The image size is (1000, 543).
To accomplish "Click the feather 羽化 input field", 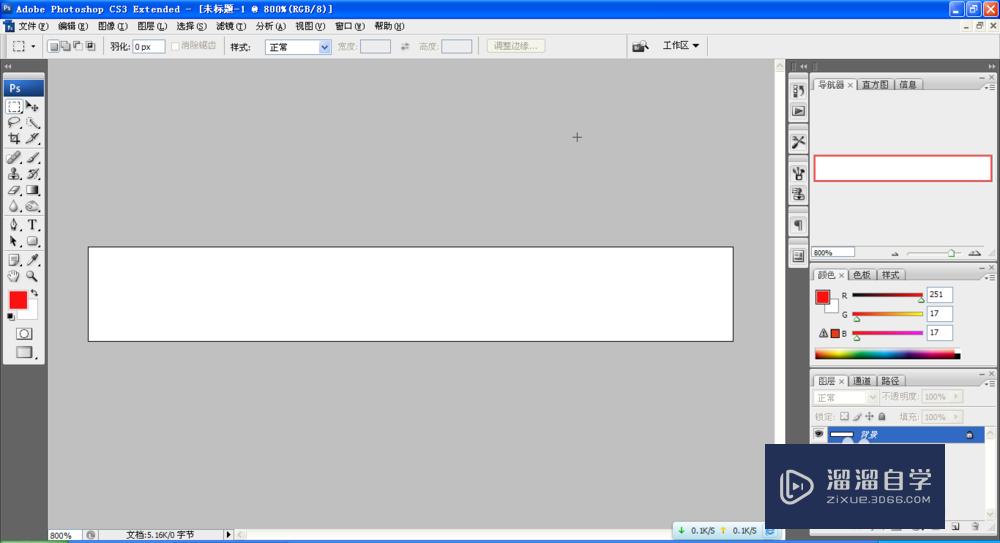I will (x=149, y=47).
